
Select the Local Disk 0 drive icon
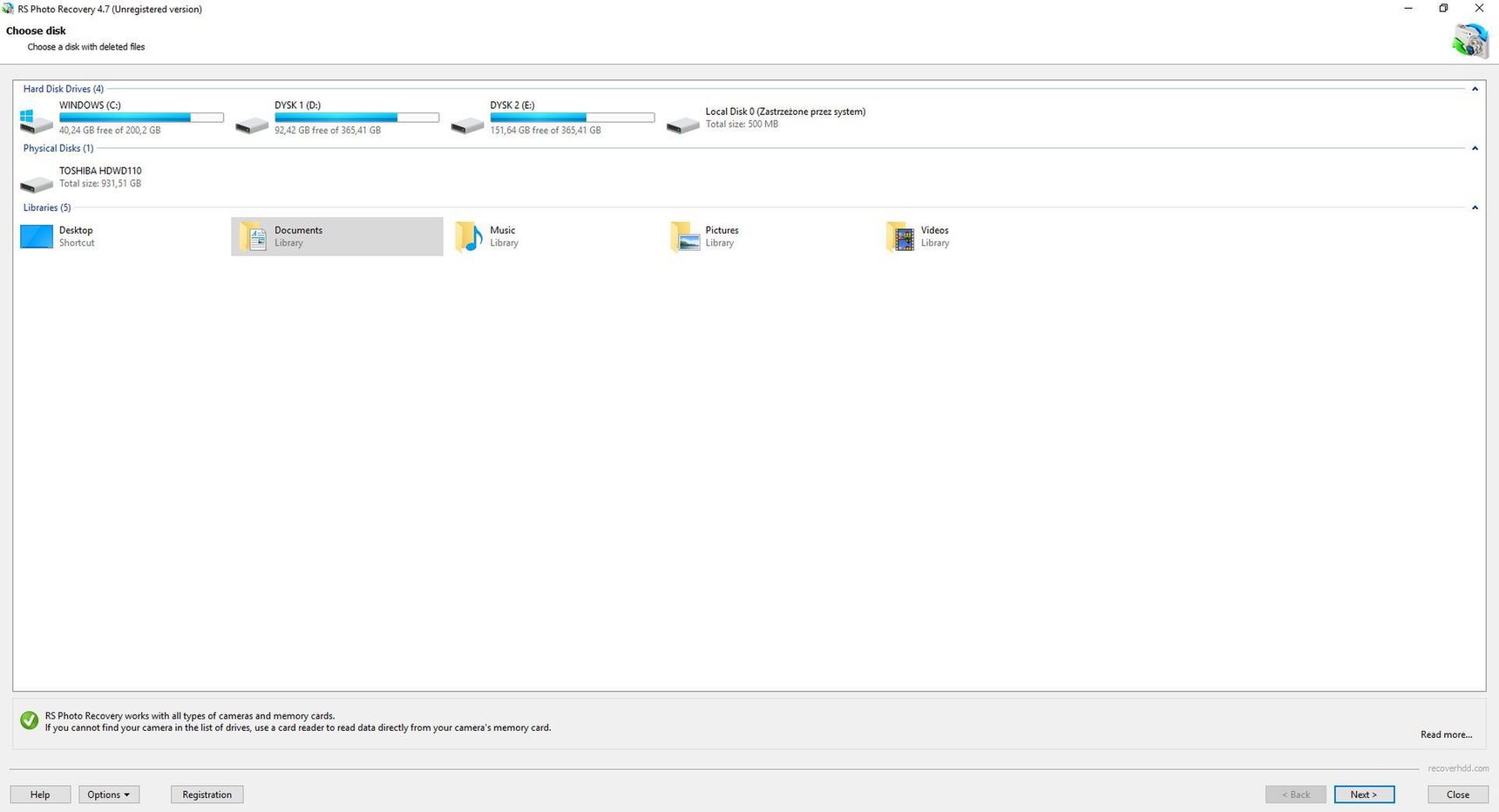682,125
